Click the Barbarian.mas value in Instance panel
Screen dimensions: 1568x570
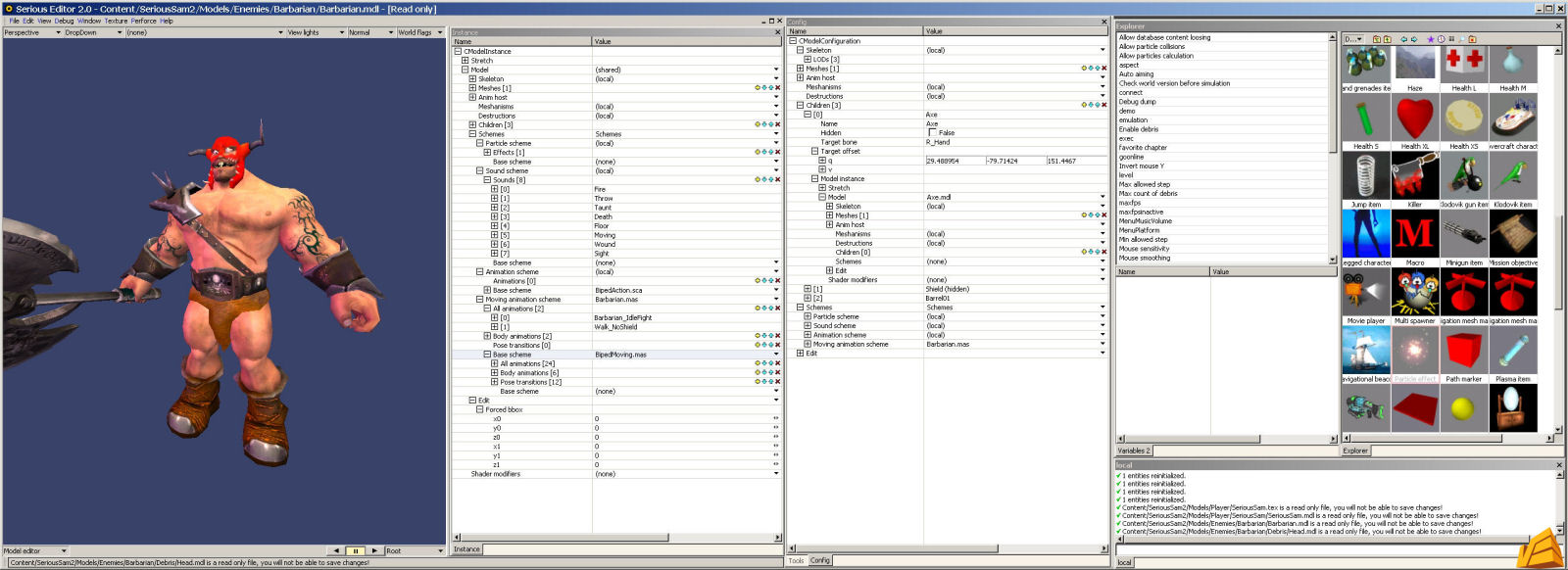(615, 300)
